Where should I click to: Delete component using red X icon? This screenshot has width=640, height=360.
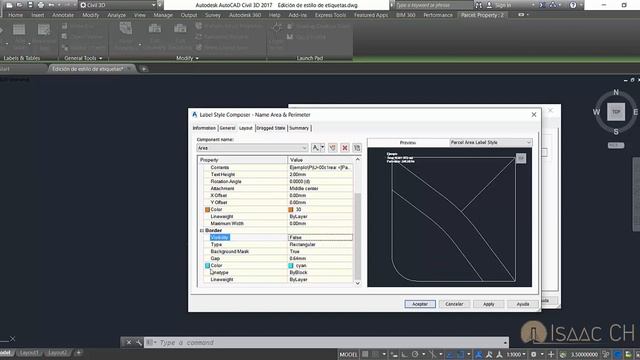pyautogui.click(x=345, y=148)
